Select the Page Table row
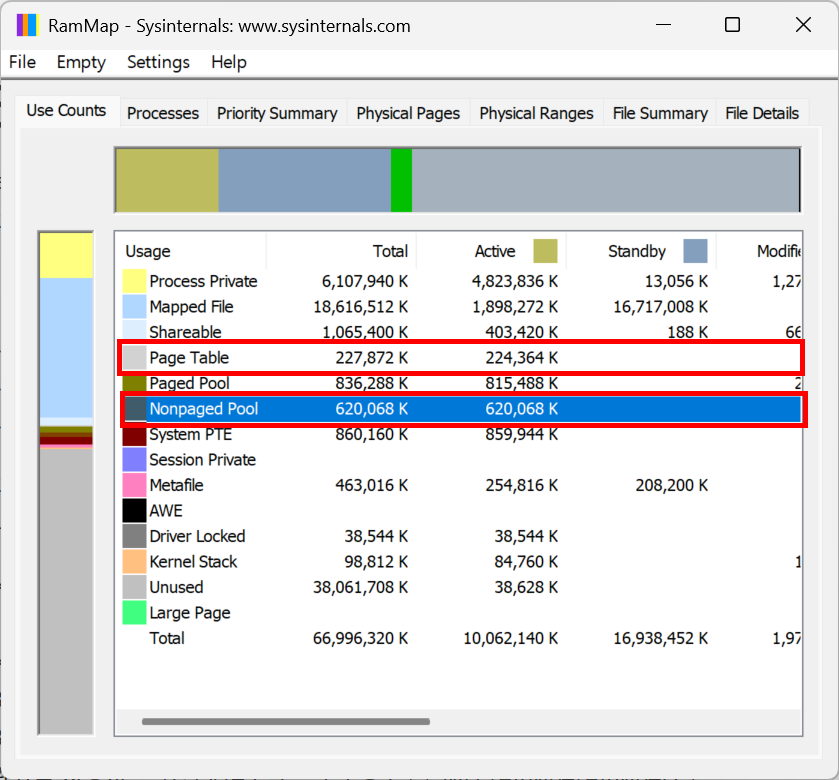This screenshot has height=780, width=839. [x=459, y=358]
